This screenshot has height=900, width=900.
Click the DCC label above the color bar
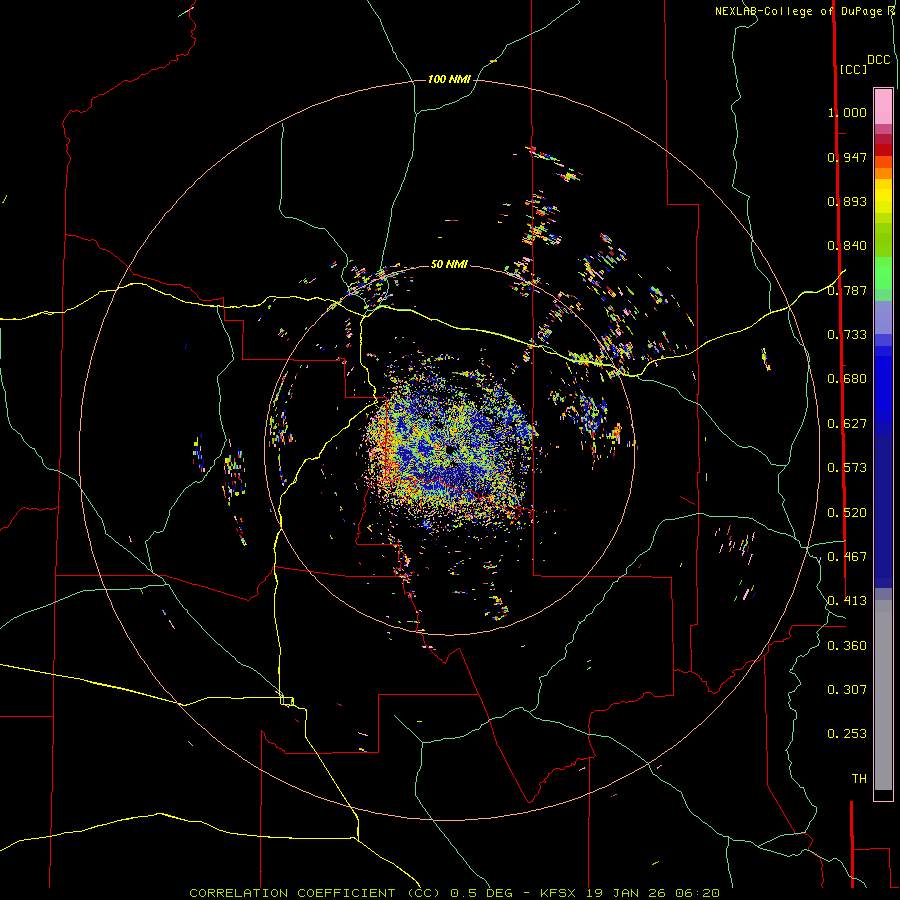[879, 60]
